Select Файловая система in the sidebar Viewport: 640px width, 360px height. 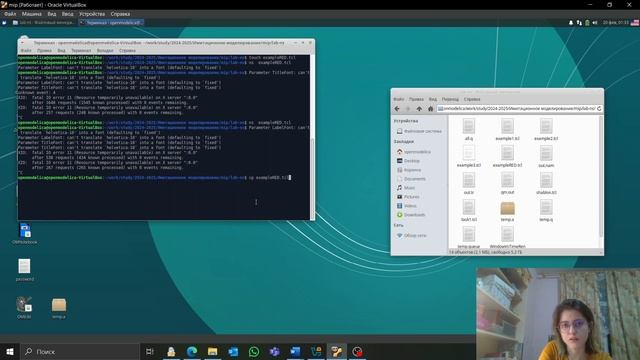(419, 131)
